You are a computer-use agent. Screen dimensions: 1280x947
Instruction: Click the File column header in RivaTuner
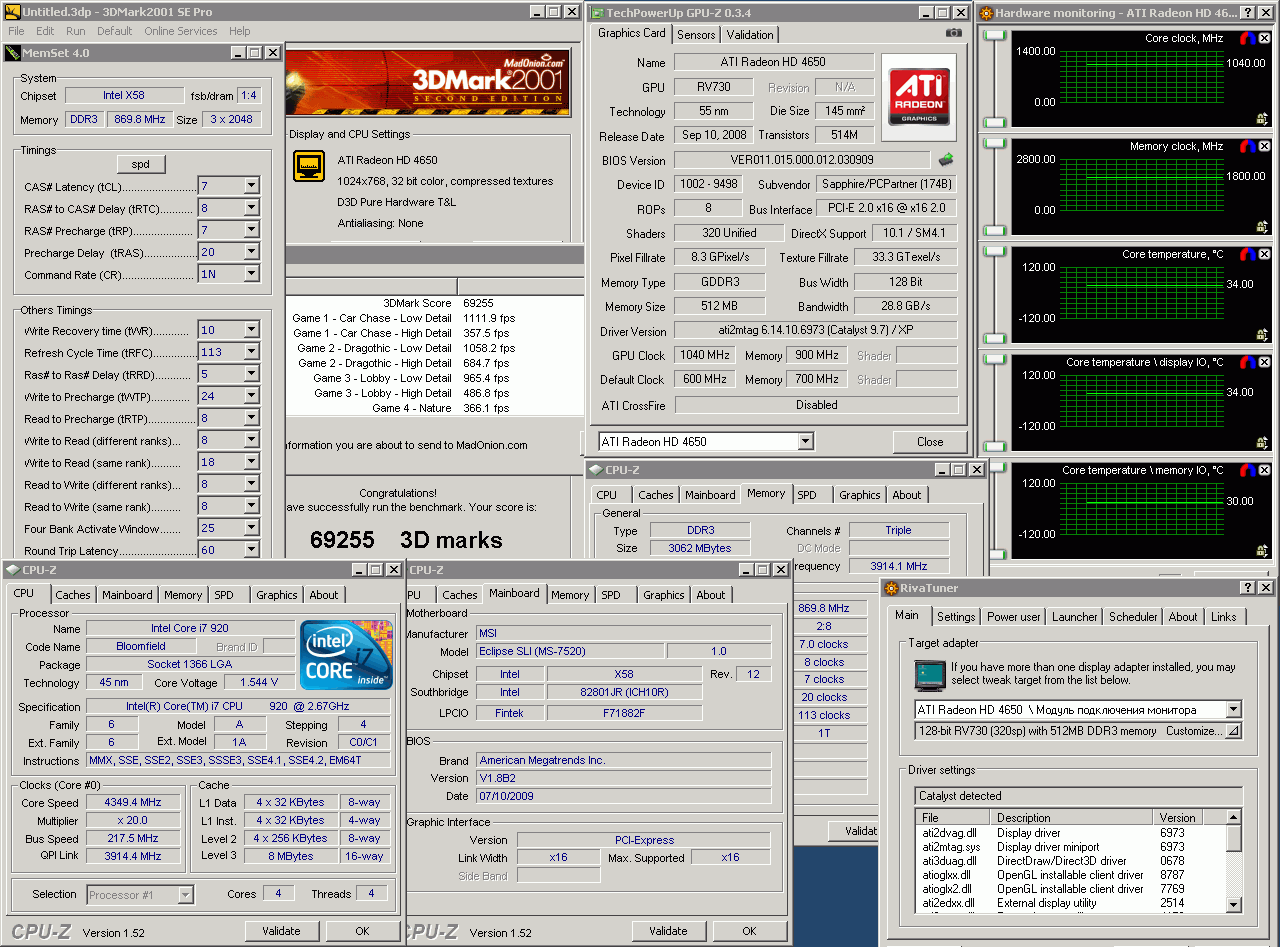pyautogui.click(x=955, y=817)
